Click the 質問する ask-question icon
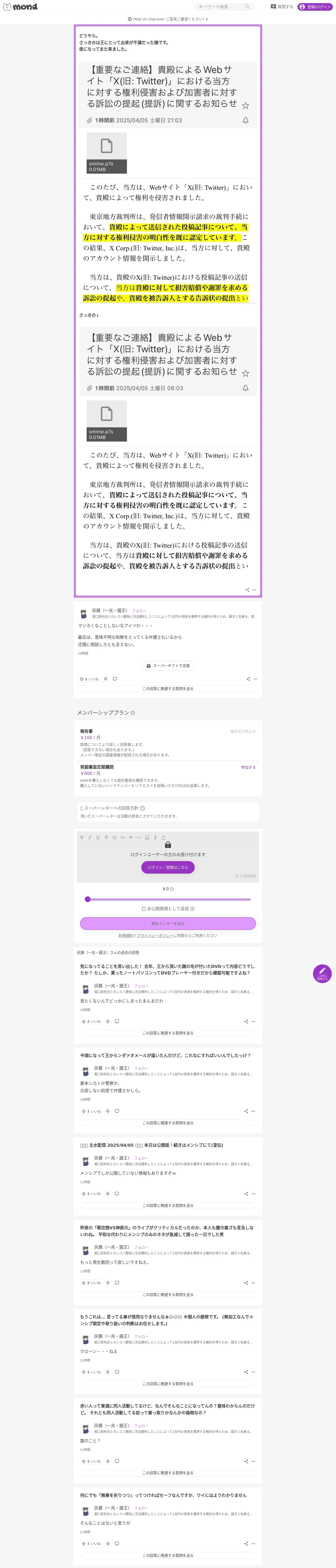 (x=273, y=7)
